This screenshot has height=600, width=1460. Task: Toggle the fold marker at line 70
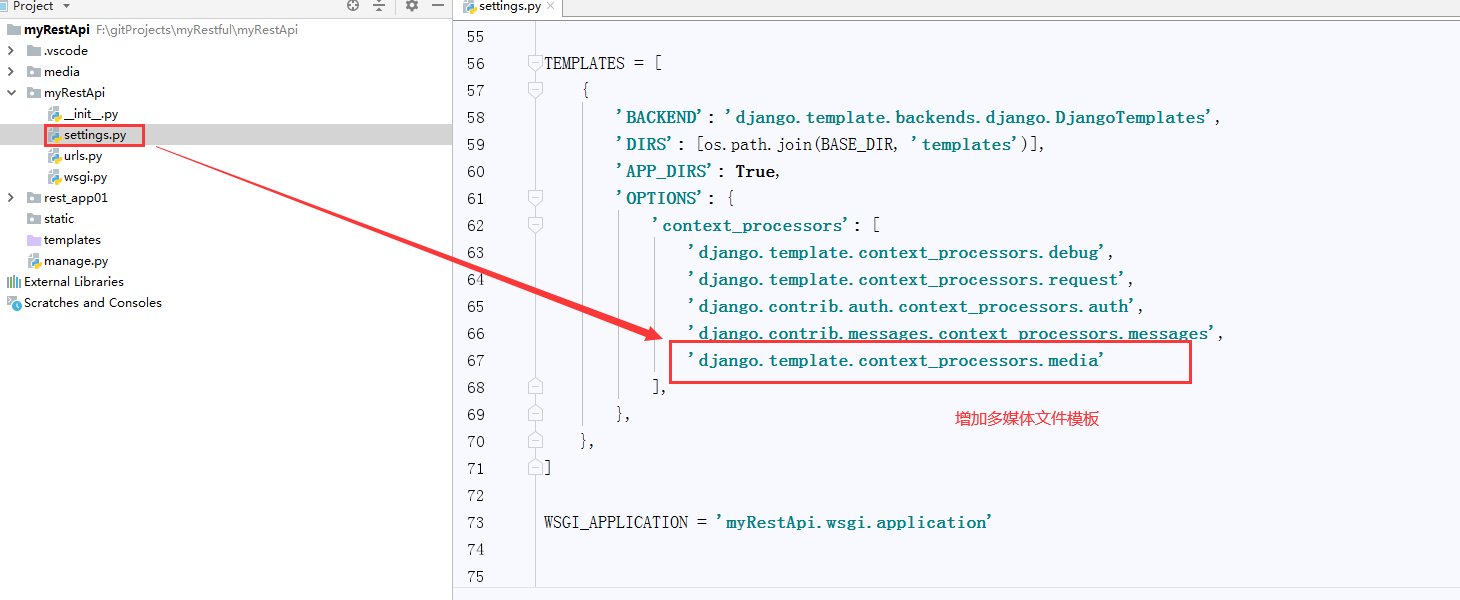pyautogui.click(x=534, y=441)
